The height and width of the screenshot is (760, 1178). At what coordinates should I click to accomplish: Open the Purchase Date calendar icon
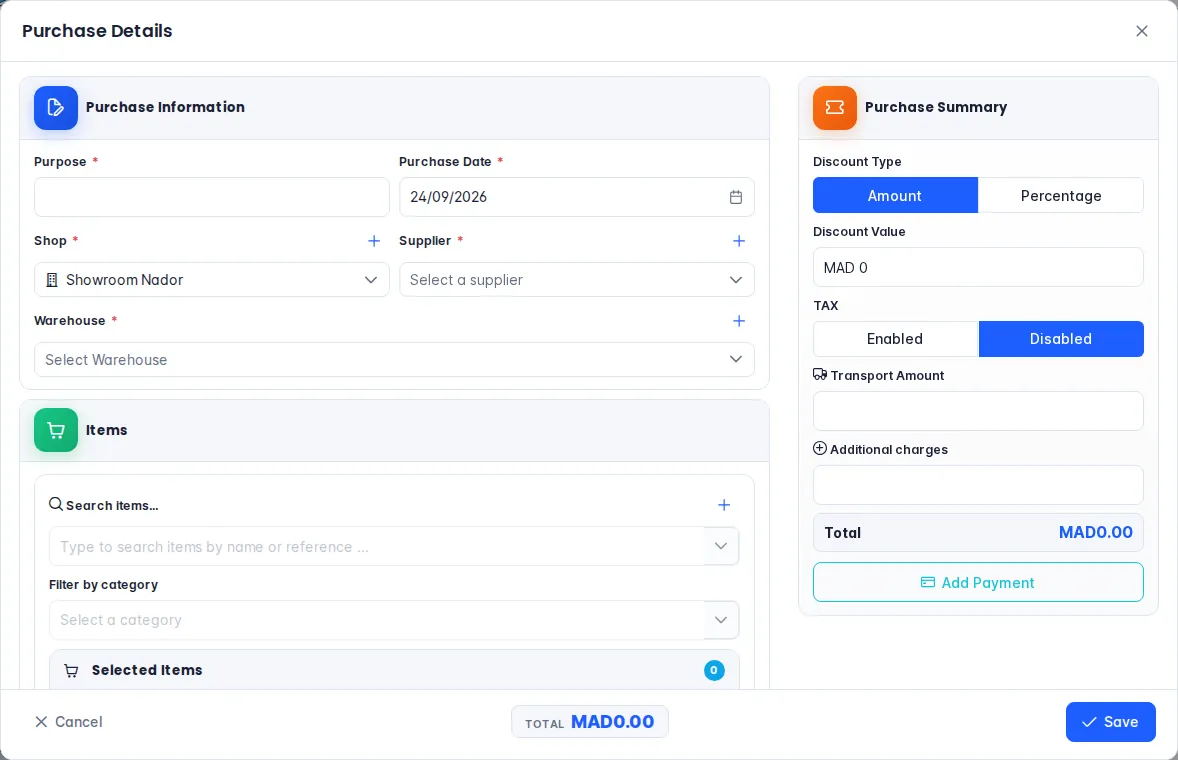click(x=735, y=197)
